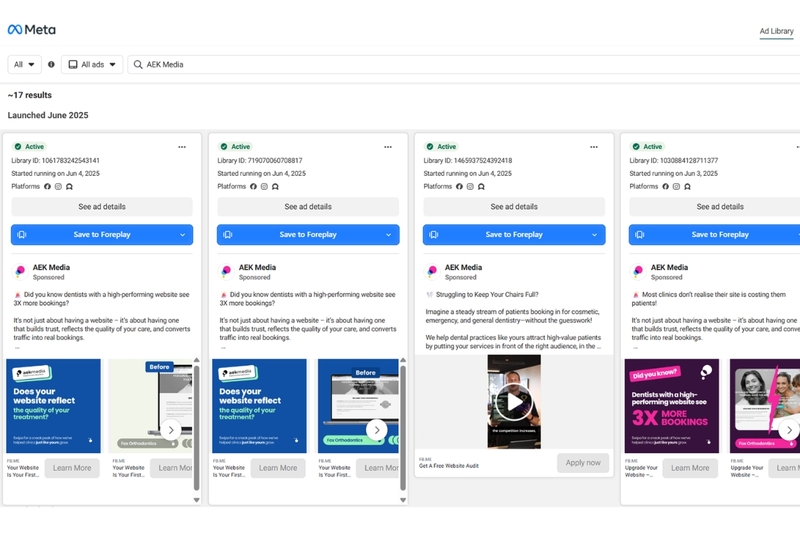
Task: Click Facebook platform icon on ad 1465937524392418
Action: tap(460, 186)
